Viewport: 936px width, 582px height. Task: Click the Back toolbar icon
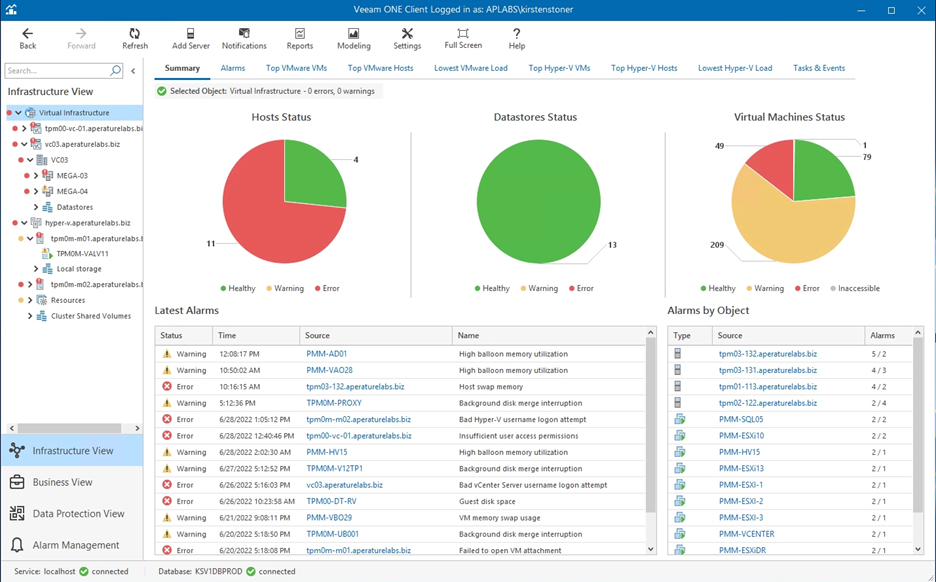click(27, 34)
